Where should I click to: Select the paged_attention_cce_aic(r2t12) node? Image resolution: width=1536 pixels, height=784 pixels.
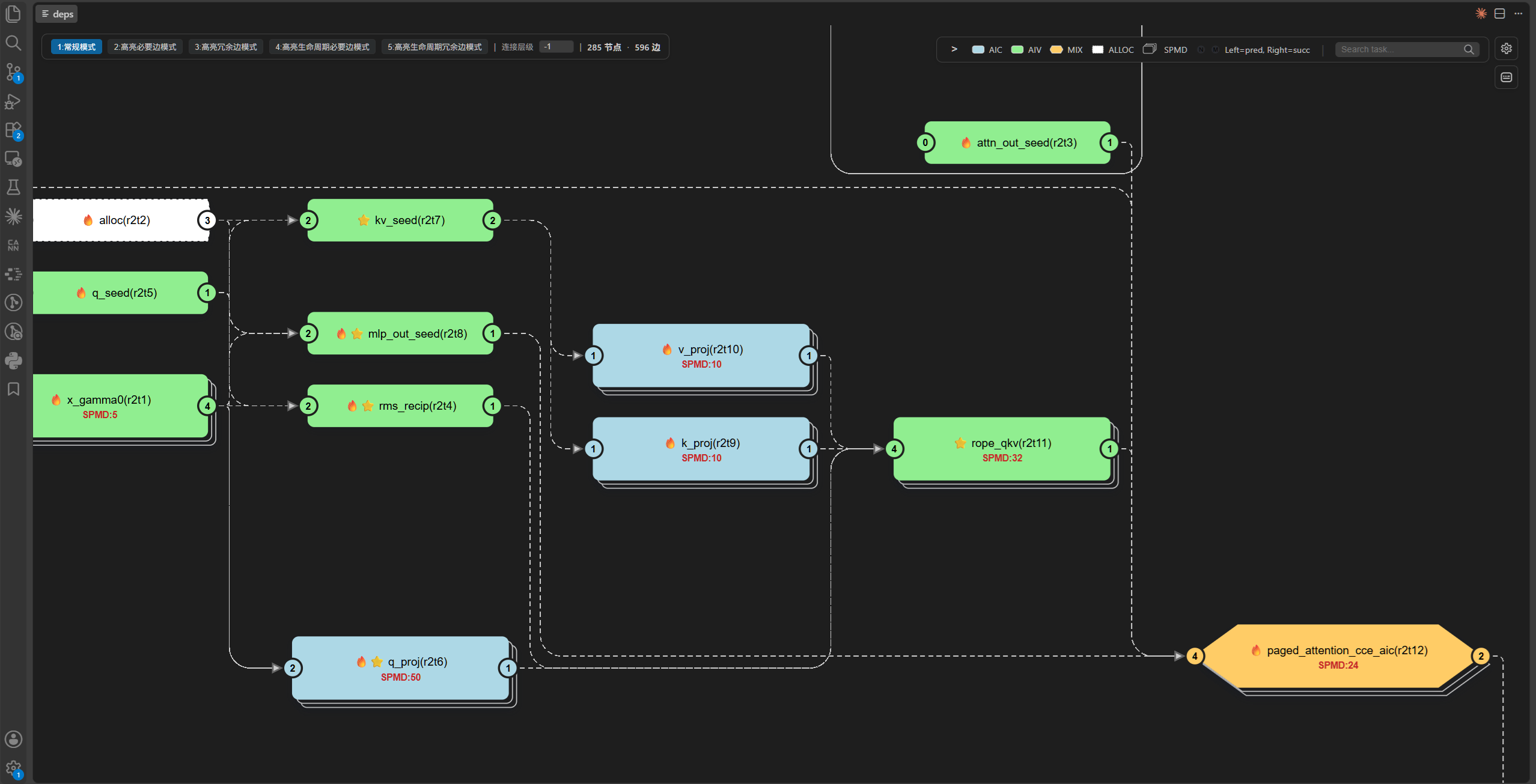click(x=1338, y=656)
